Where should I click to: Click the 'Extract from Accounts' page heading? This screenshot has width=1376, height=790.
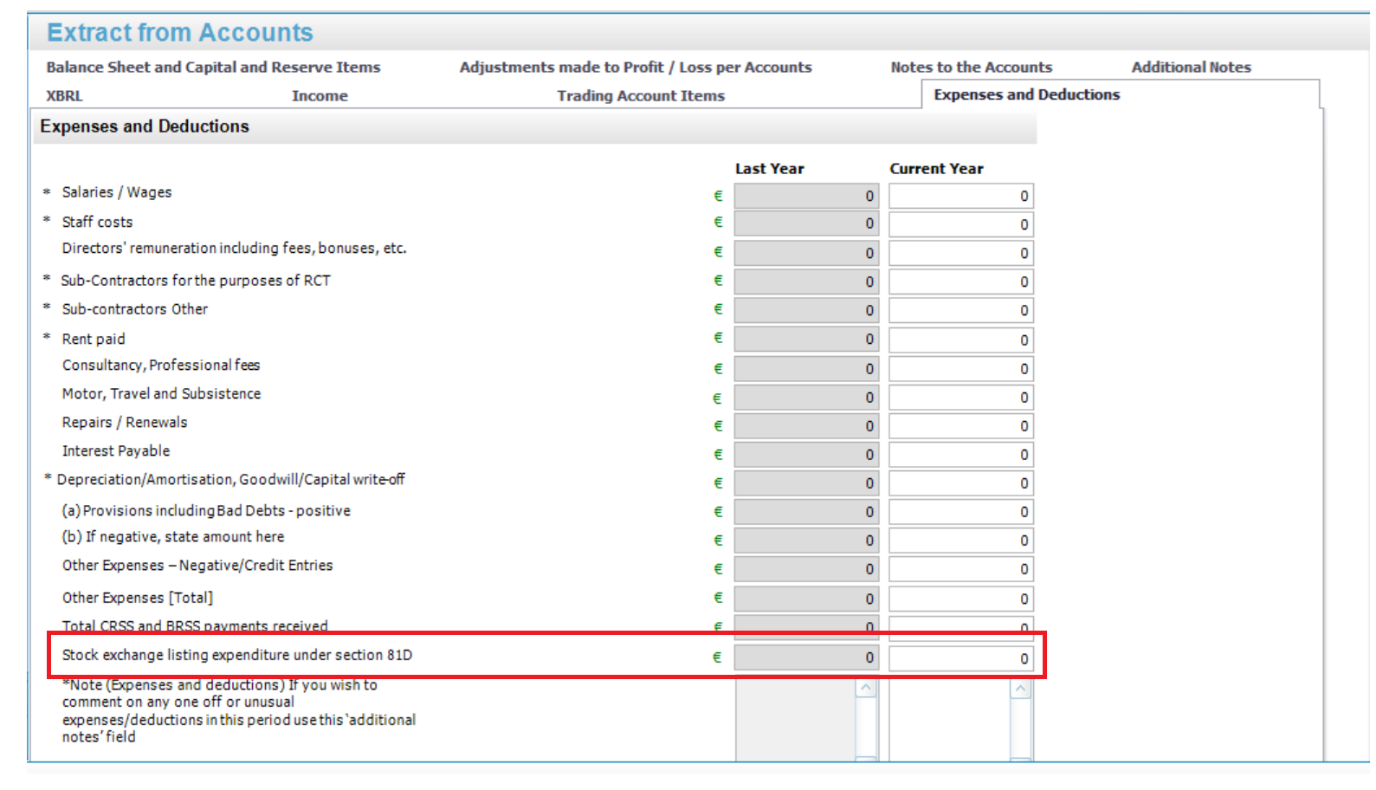point(180,32)
